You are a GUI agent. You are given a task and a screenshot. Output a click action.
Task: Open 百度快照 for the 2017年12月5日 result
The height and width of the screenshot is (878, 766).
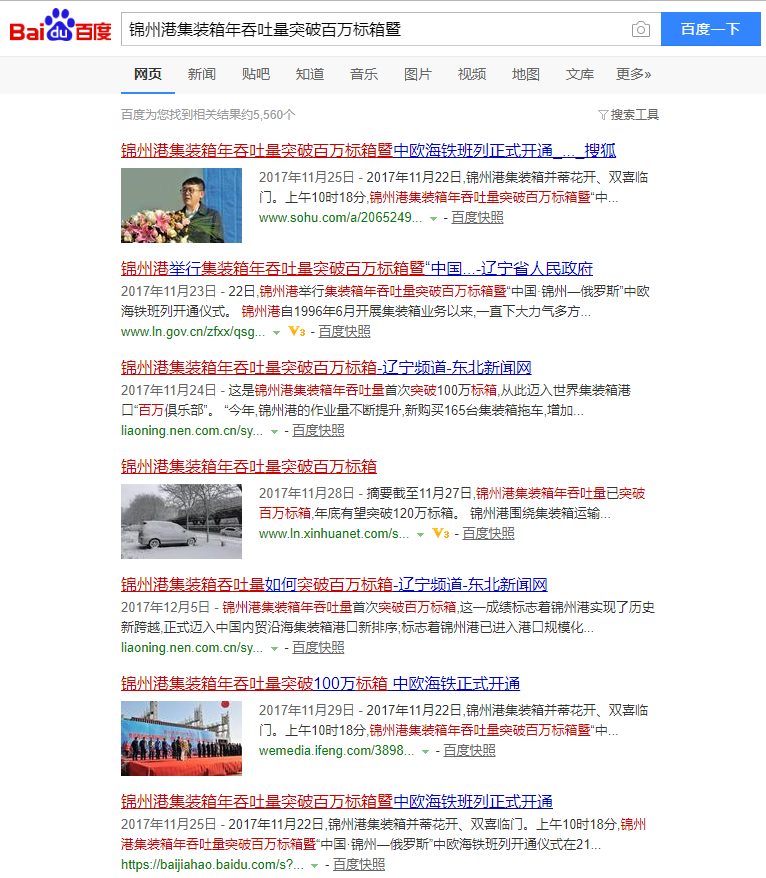[x=318, y=648]
